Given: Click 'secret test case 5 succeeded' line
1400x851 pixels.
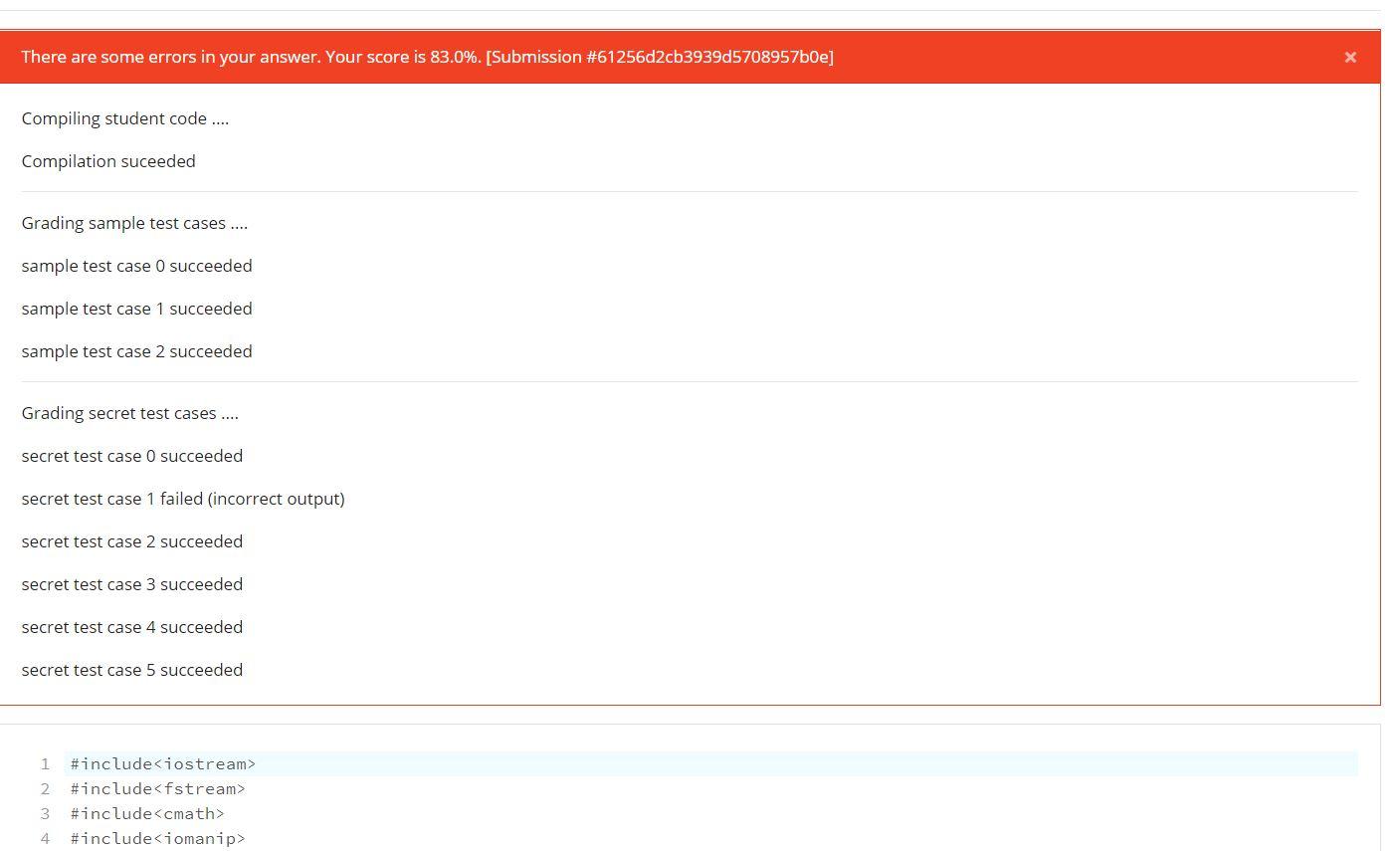Looking at the screenshot, I should tap(132, 670).
